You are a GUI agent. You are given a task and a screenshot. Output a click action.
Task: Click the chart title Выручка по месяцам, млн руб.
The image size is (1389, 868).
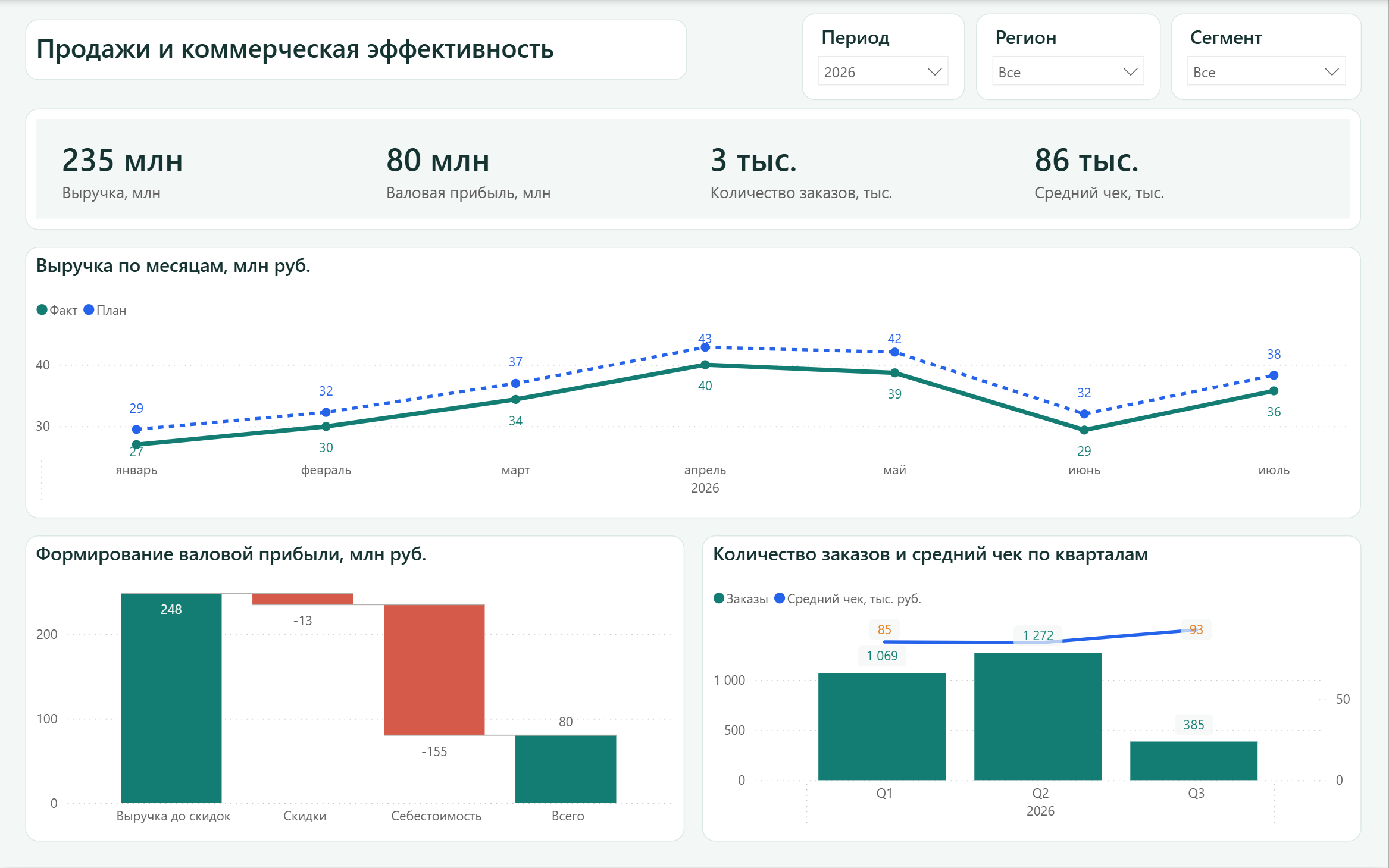point(173,265)
